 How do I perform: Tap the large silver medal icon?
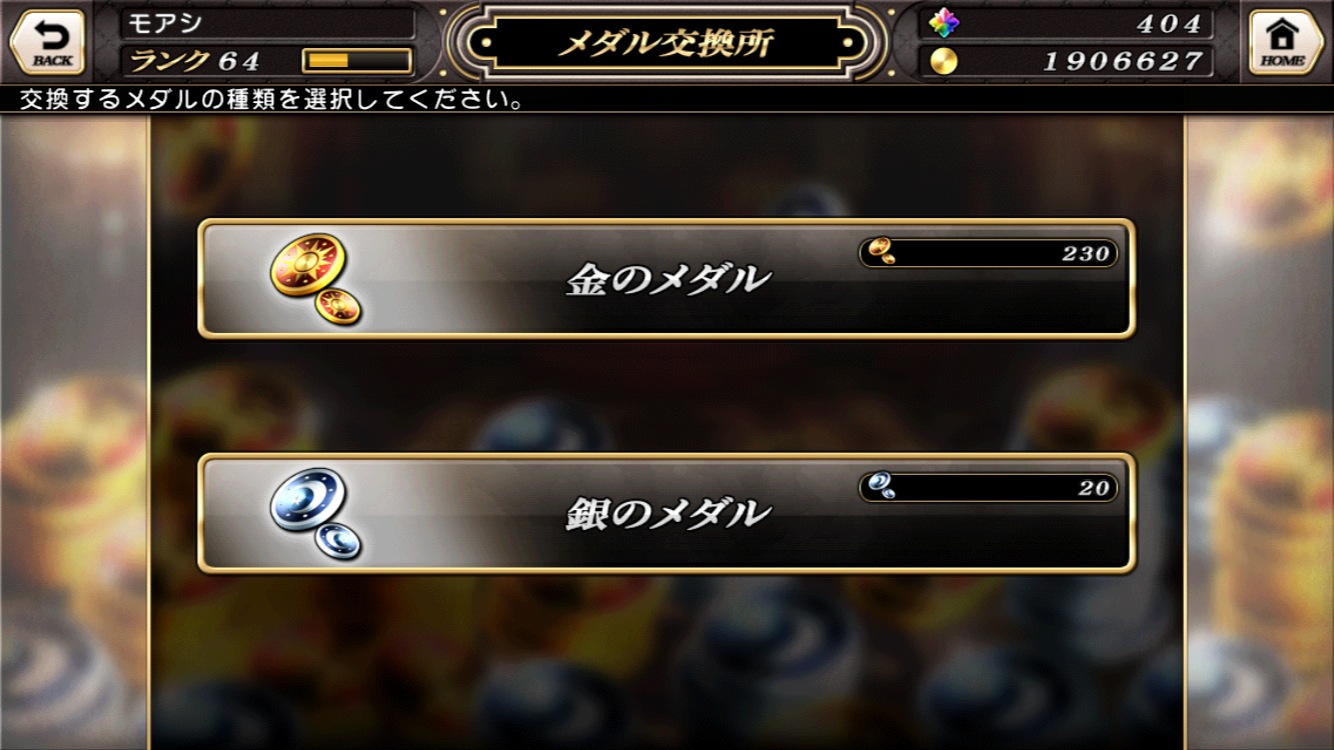pyautogui.click(x=315, y=513)
